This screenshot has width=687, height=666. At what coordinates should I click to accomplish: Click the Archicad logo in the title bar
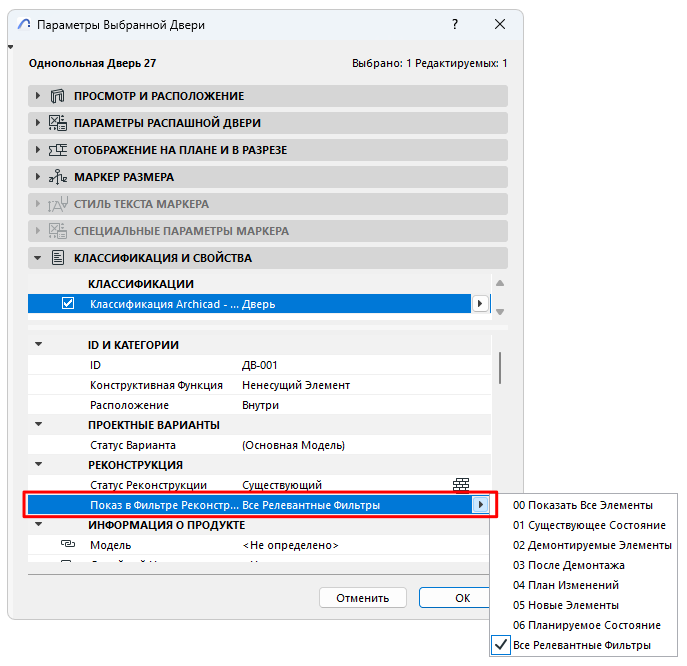pyautogui.click(x=24, y=24)
